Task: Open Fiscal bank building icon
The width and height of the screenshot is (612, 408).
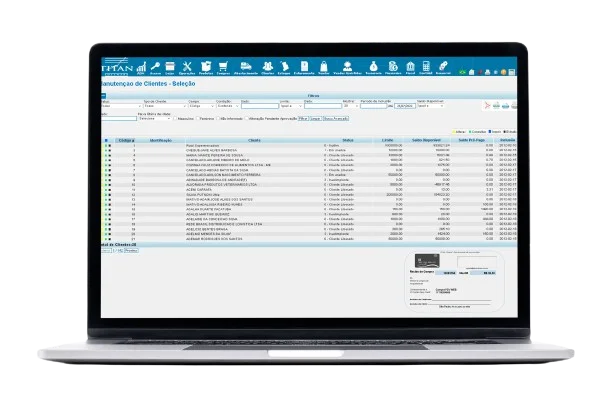Action: (410, 67)
